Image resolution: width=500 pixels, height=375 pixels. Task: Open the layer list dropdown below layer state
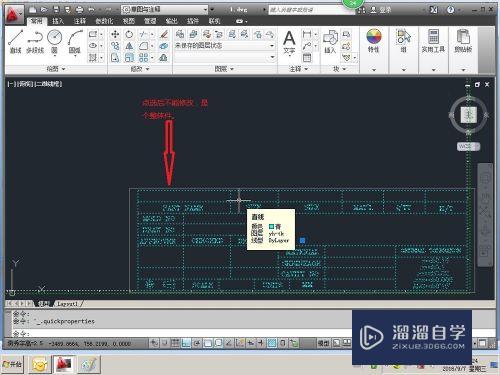(x=225, y=57)
